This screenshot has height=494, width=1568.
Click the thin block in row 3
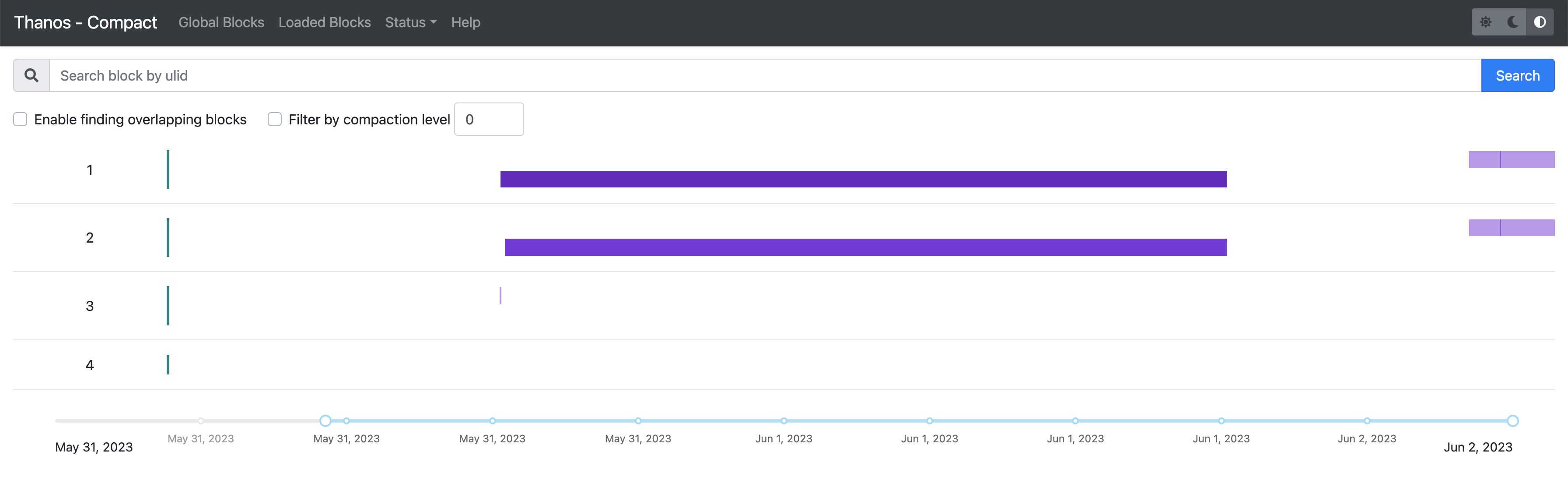500,296
